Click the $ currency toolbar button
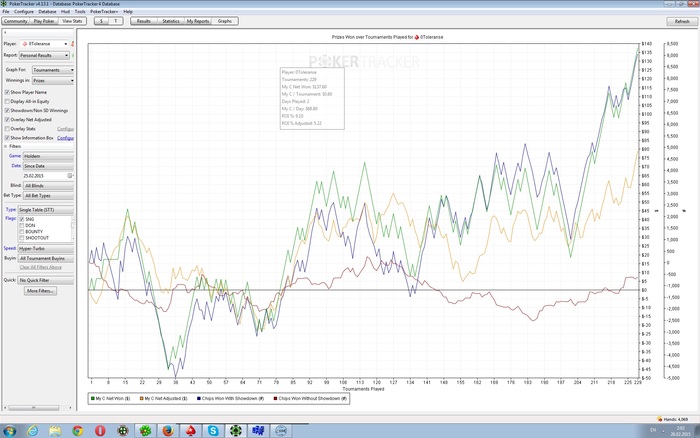Screen dimensions: 700x438 coord(101,20)
